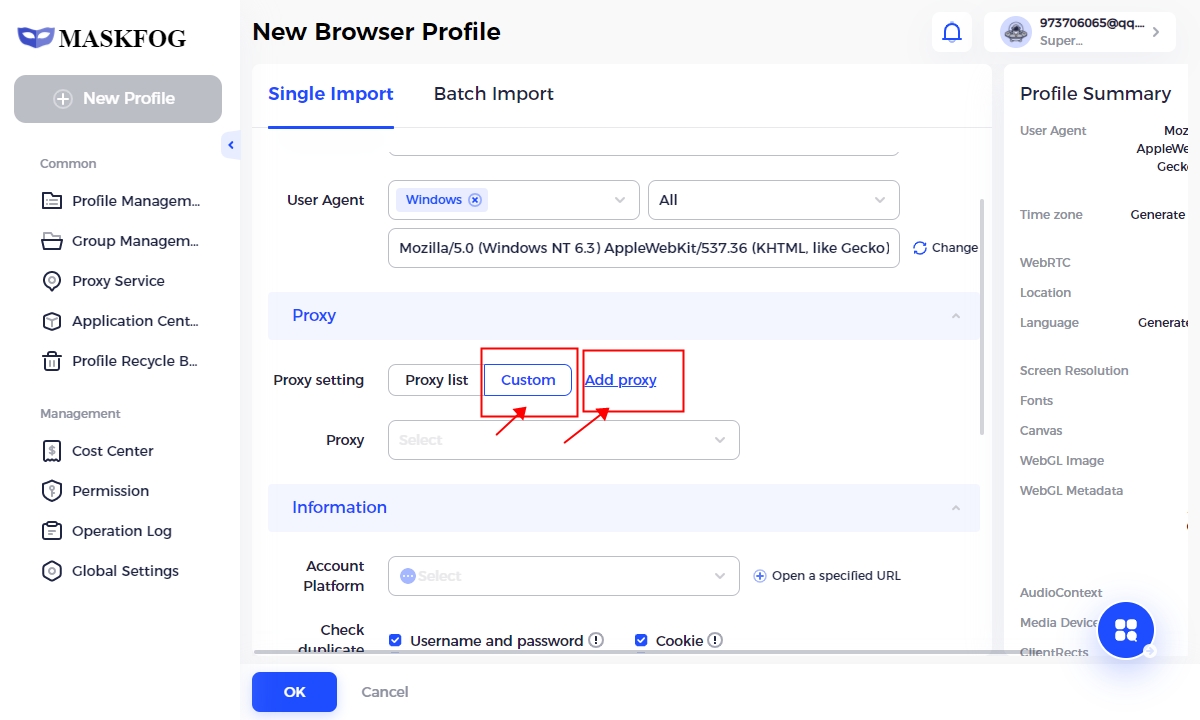Click the notification bell icon
The height and width of the screenshot is (720, 1200).
click(x=952, y=32)
